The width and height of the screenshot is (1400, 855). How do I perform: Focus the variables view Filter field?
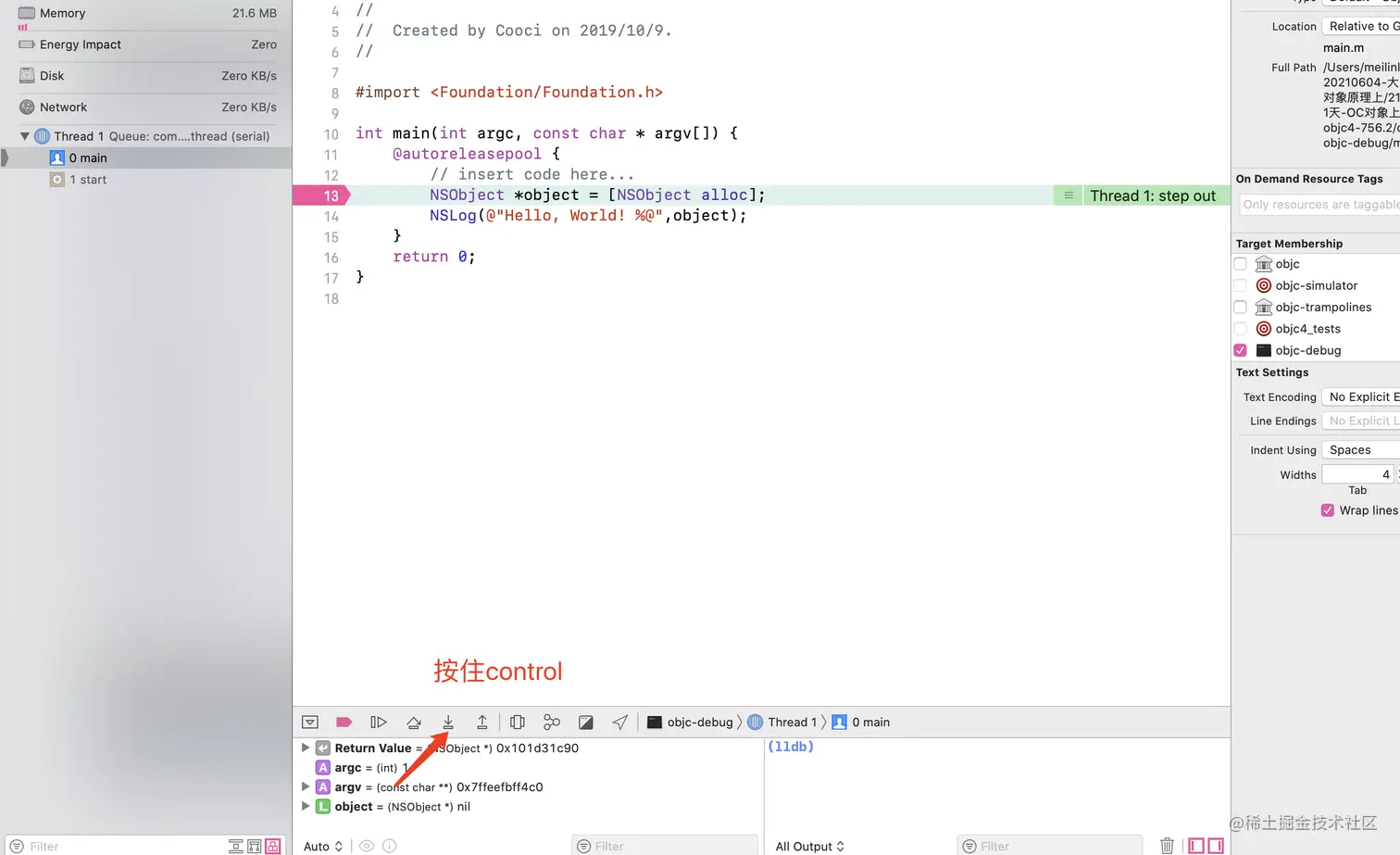[664, 846]
